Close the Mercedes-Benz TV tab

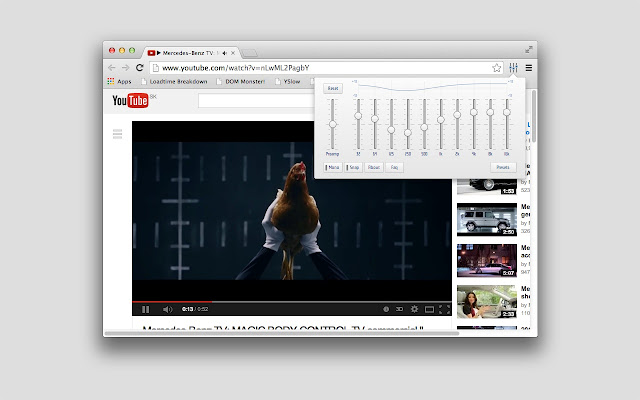coord(233,53)
